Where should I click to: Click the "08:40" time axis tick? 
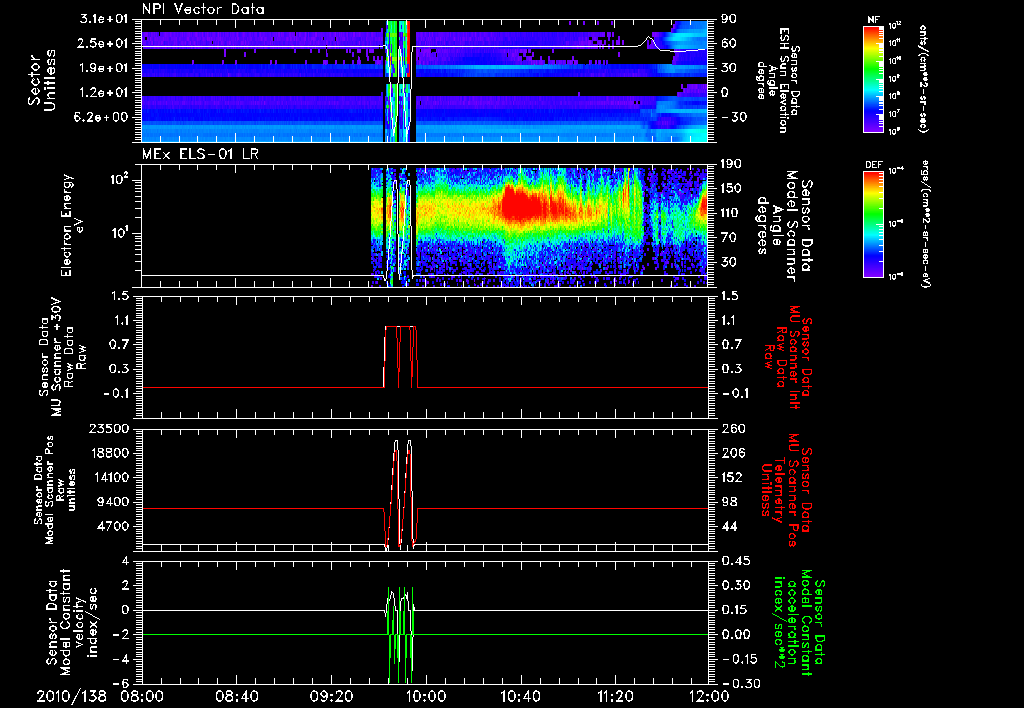click(238, 696)
